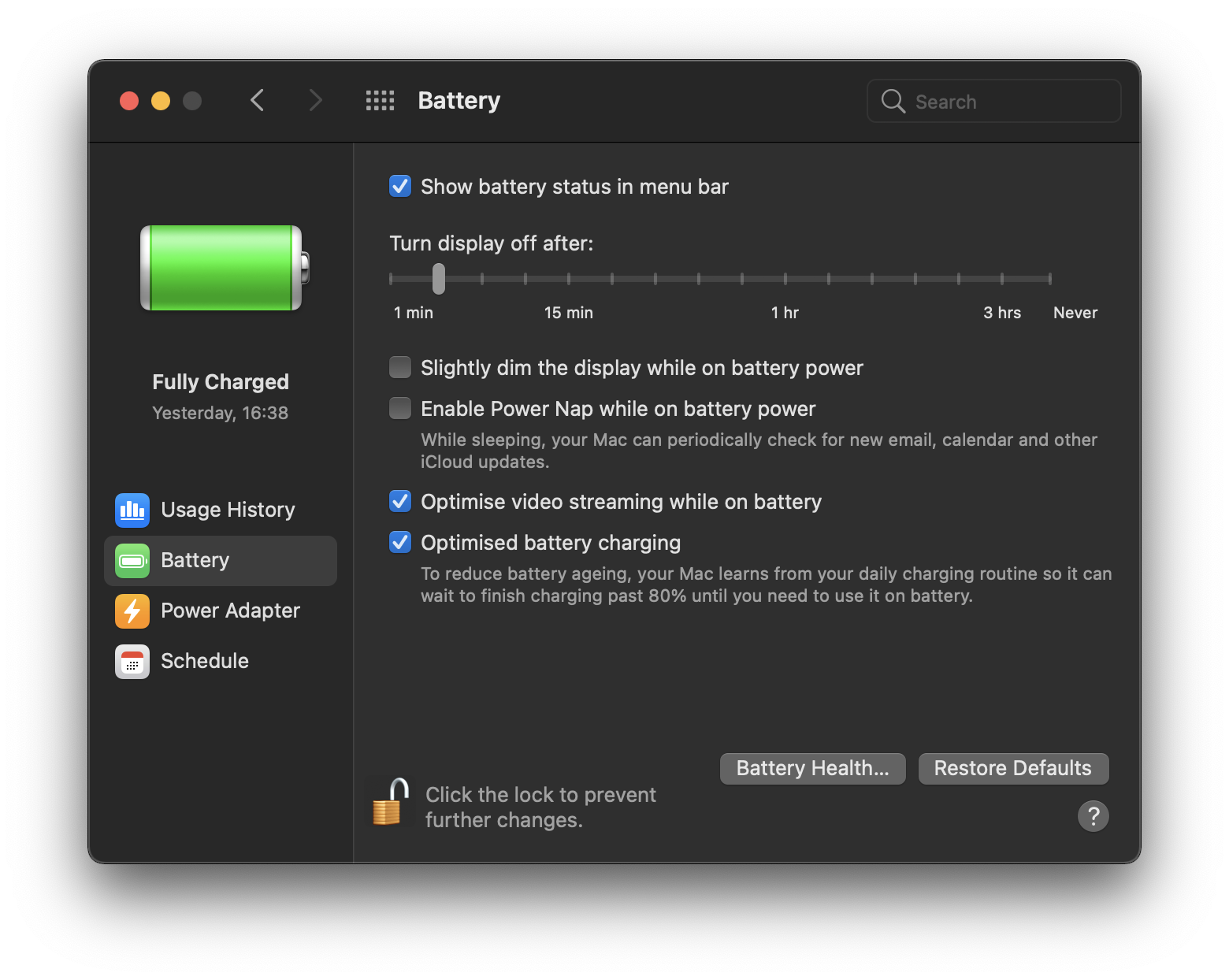This screenshot has height=980, width=1229.
Task: Open the Power Adapter section
Action: pos(221,611)
